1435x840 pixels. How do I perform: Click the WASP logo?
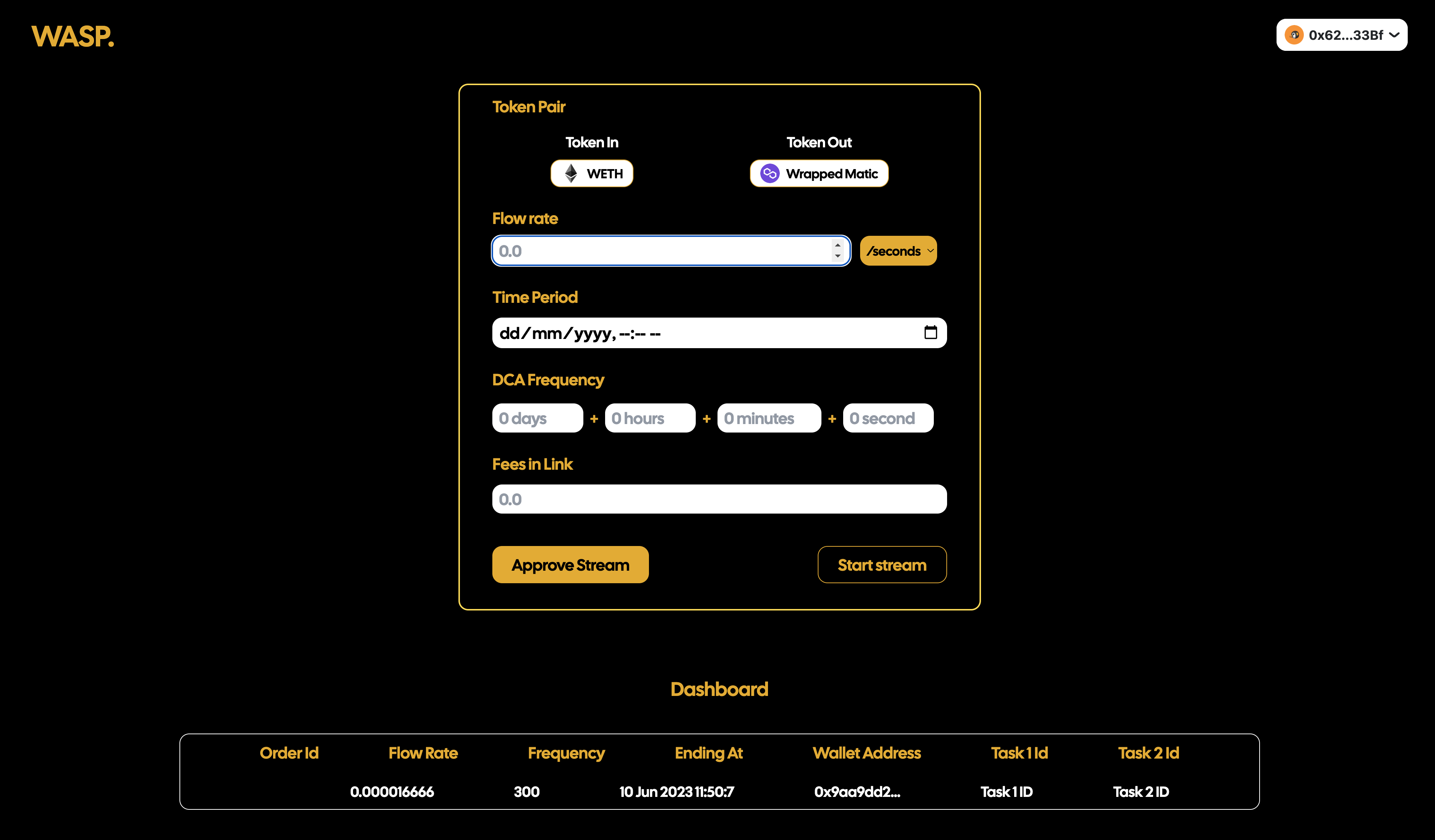click(72, 36)
